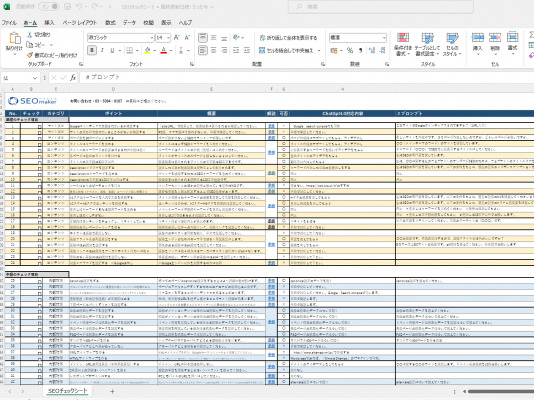Screen dimensions: 534x400
Task: Open the font size dropdown
Action: click(168, 37)
